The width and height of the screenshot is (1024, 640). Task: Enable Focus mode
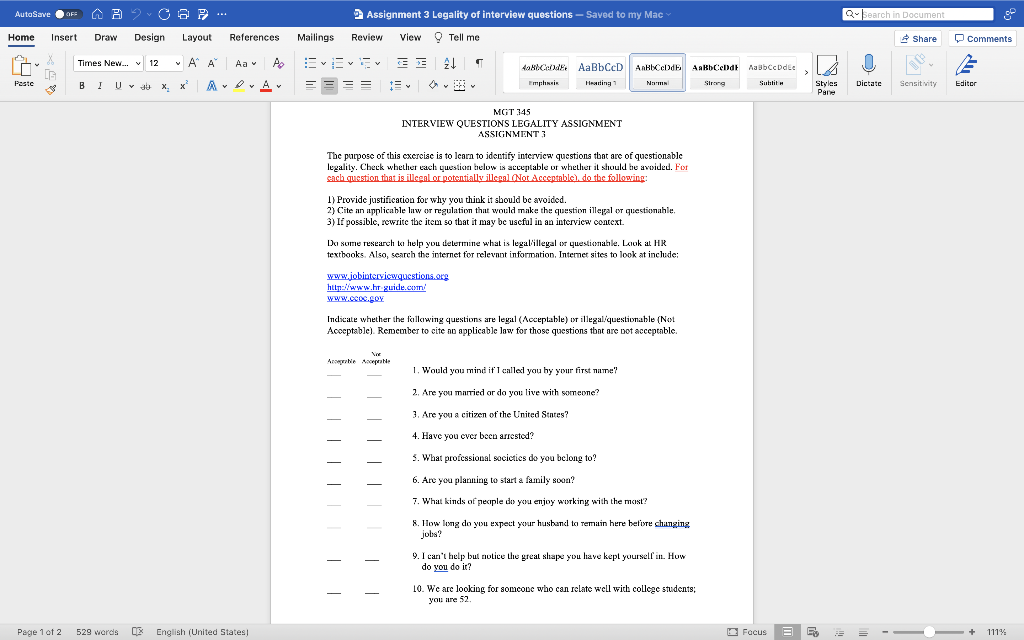749,631
